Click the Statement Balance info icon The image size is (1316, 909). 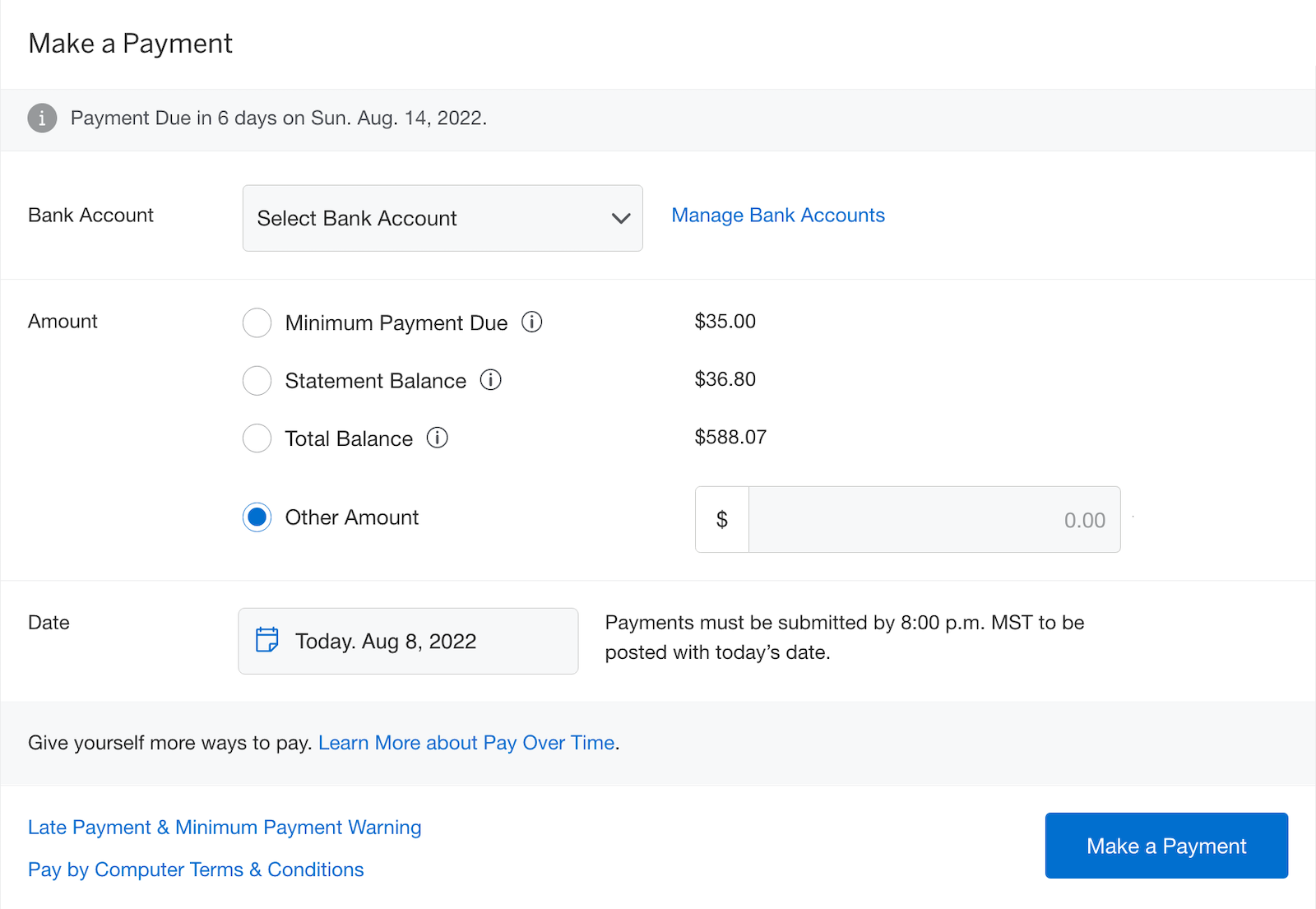(x=491, y=380)
